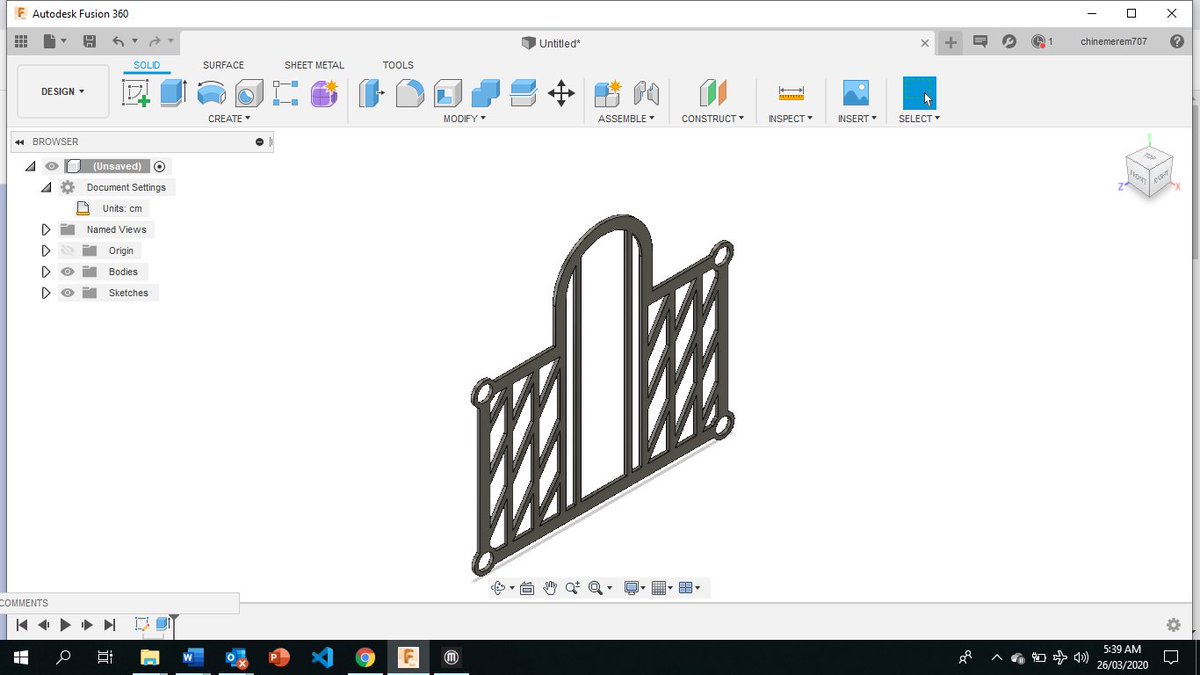
Task: Select the Pan hand tool
Action: 549,588
